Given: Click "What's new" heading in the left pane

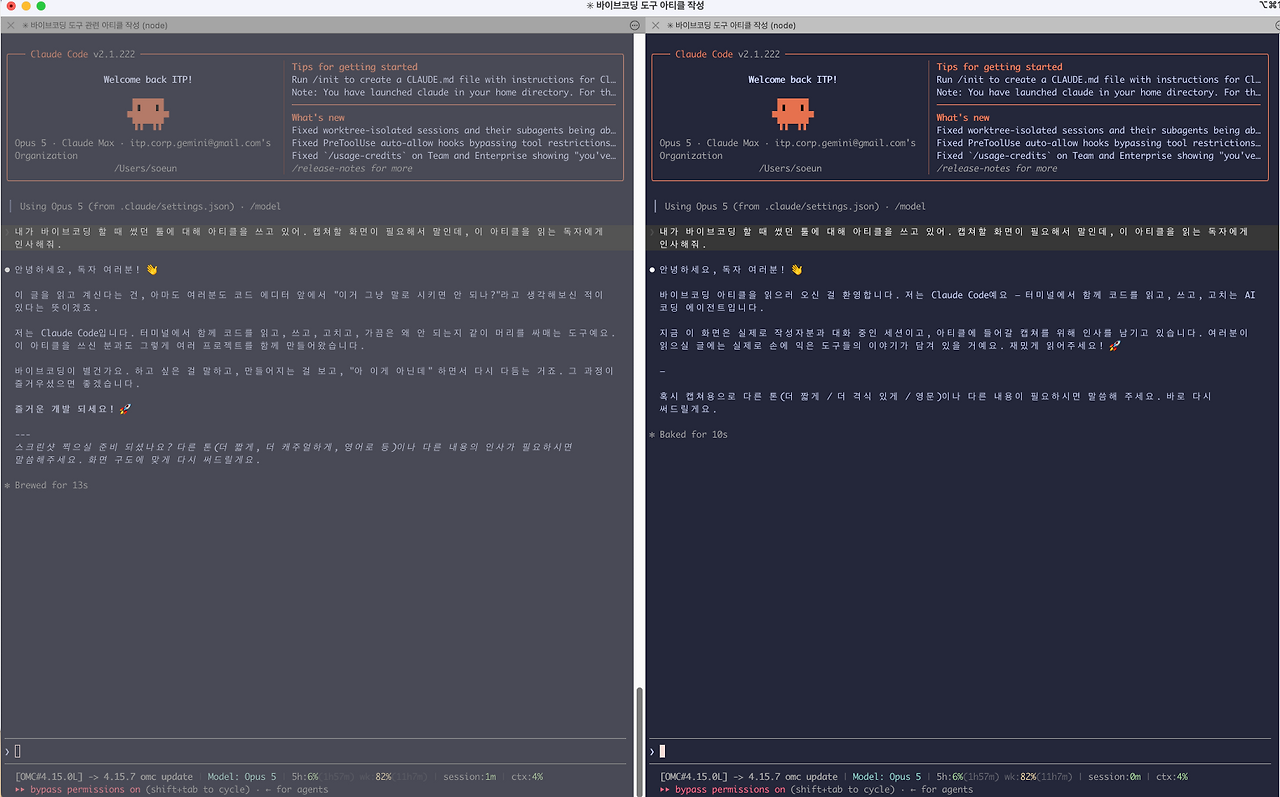Looking at the screenshot, I should (x=318, y=118).
